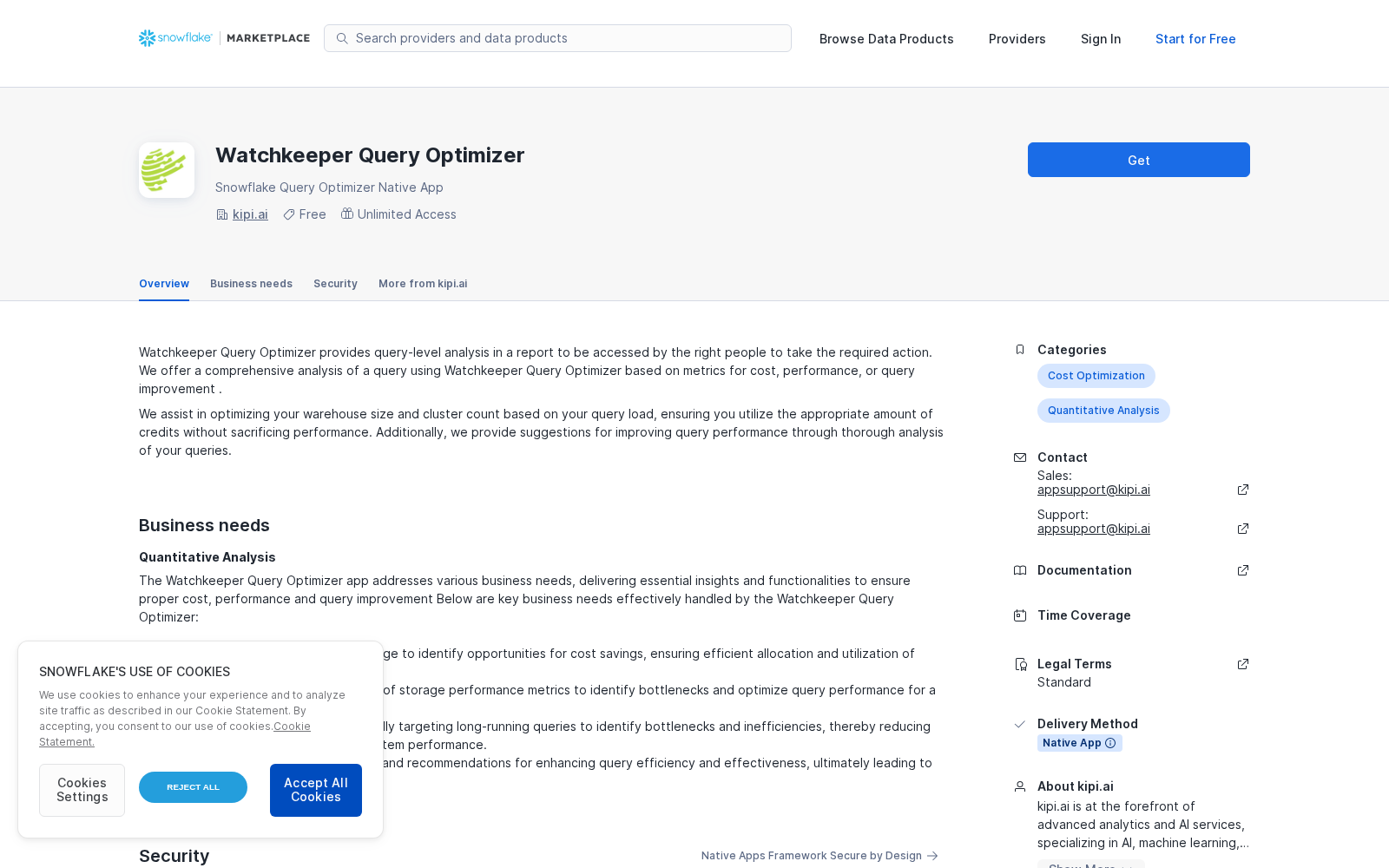Open the kipi.ai provider link
The width and height of the screenshot is (1389, 868).
[x=250, y=214]
